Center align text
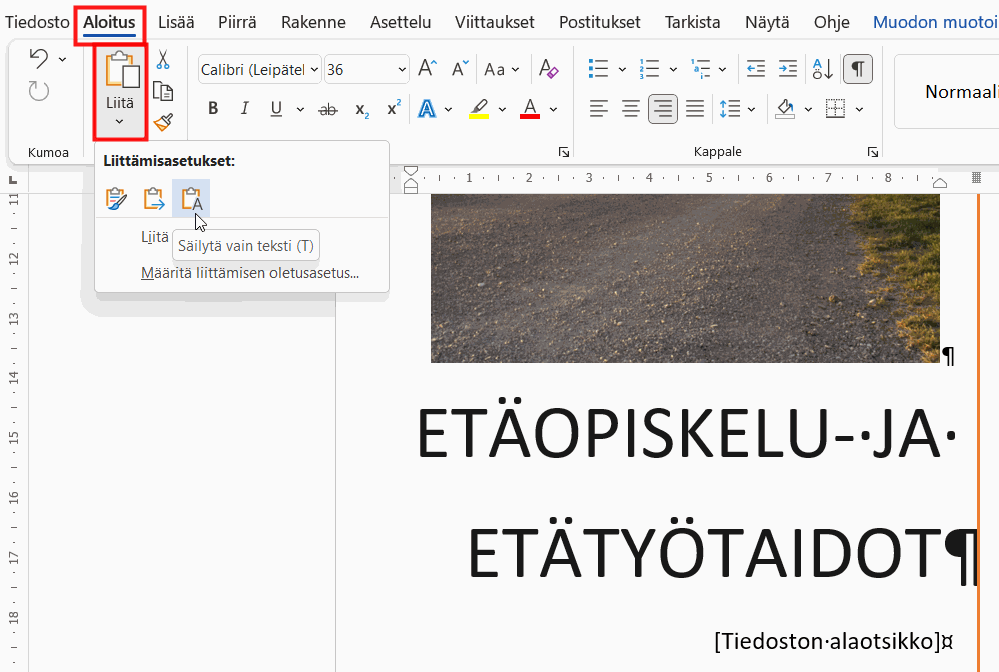 [x=631, y=109]
